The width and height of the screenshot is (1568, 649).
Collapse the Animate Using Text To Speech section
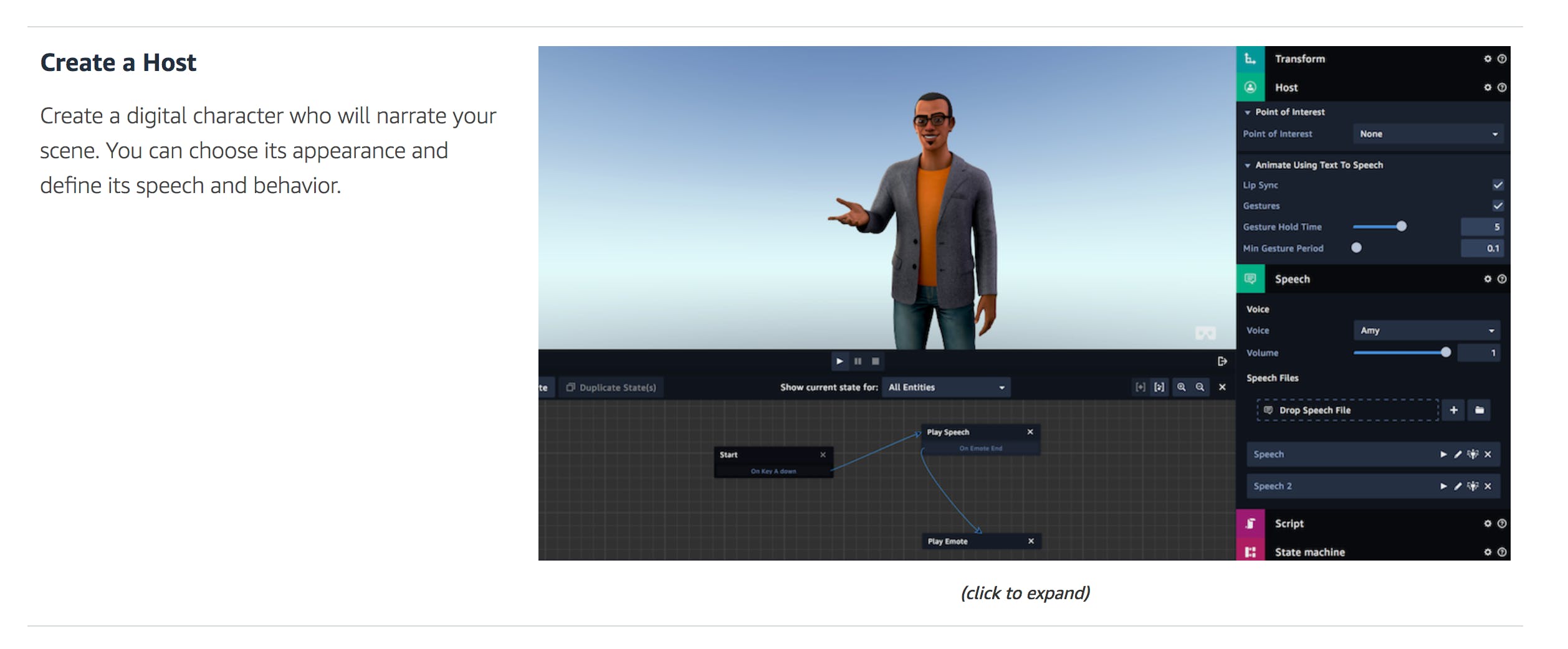pyautogui.click(x=1248, y=166)
